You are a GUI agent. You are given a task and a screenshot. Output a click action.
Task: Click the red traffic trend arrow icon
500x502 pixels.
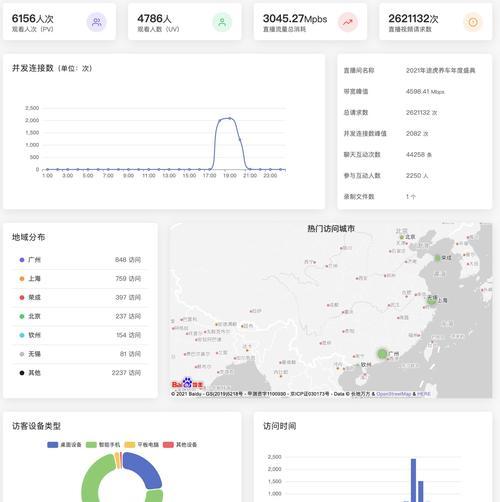348,22
